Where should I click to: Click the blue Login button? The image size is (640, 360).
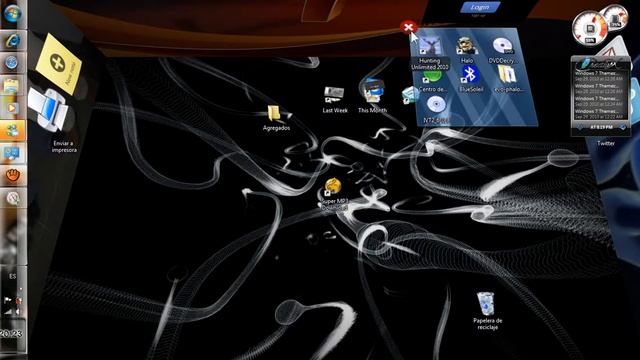point(480,7)
